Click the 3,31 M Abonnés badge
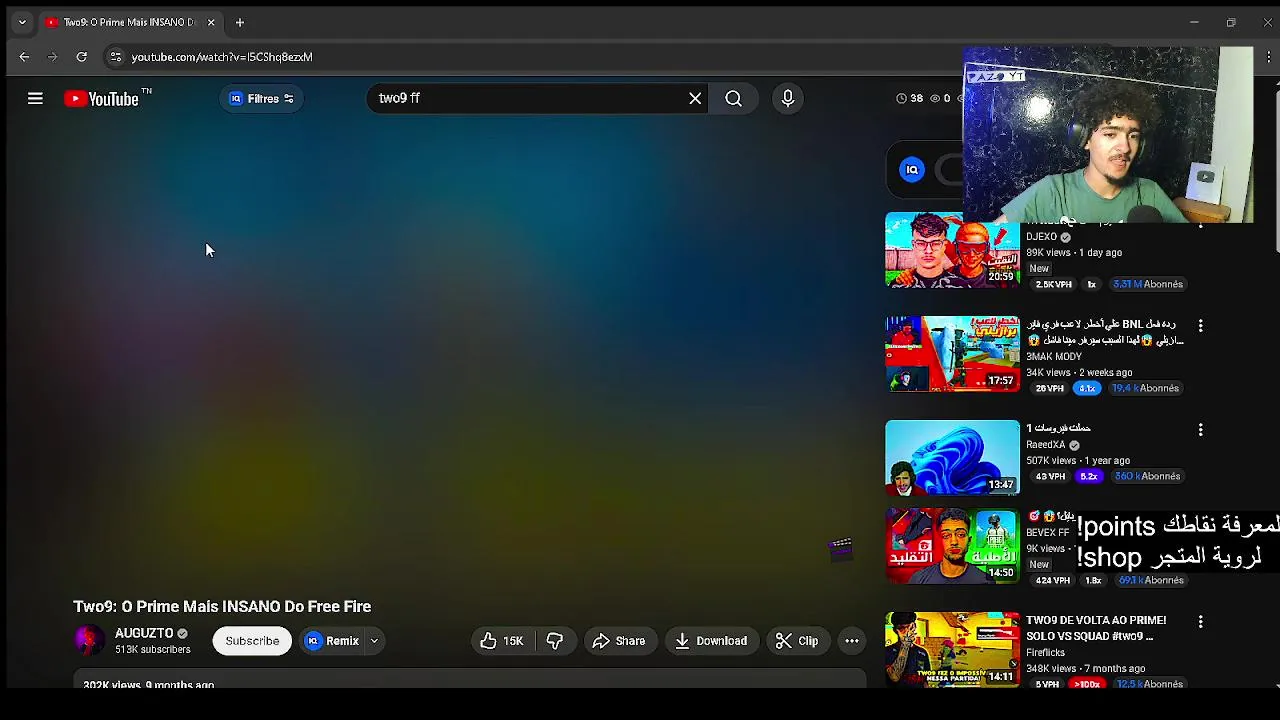 coord(1148,284)
